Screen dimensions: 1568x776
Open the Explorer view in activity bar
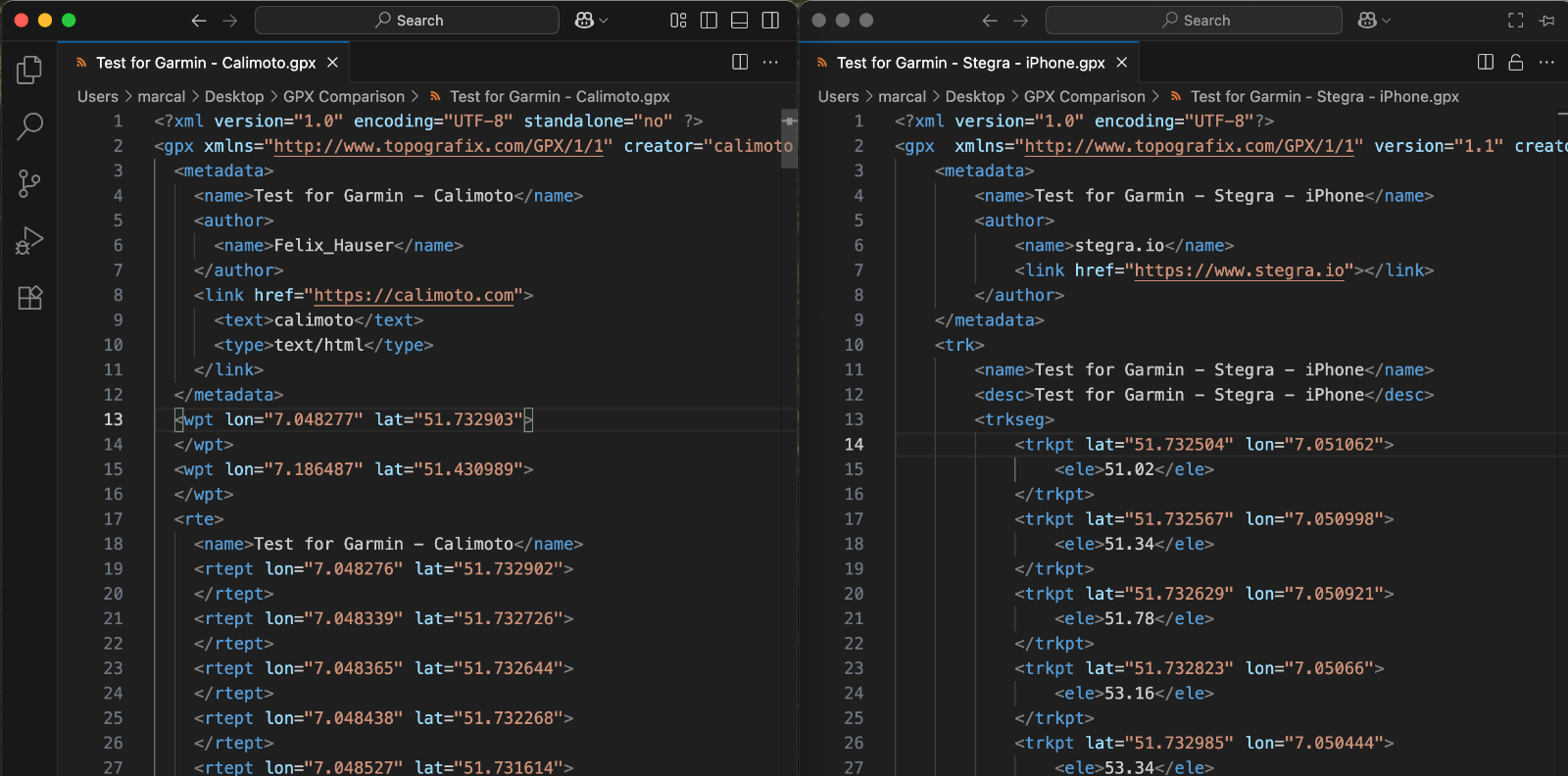pyautogui.click(x=30, y=70)
